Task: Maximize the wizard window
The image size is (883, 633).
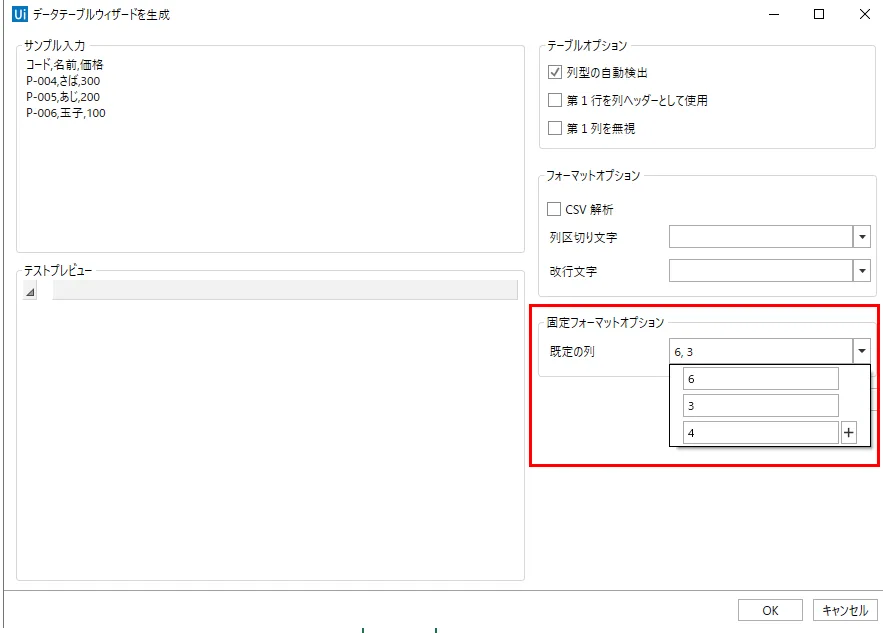Action: (x=819, y=14)
